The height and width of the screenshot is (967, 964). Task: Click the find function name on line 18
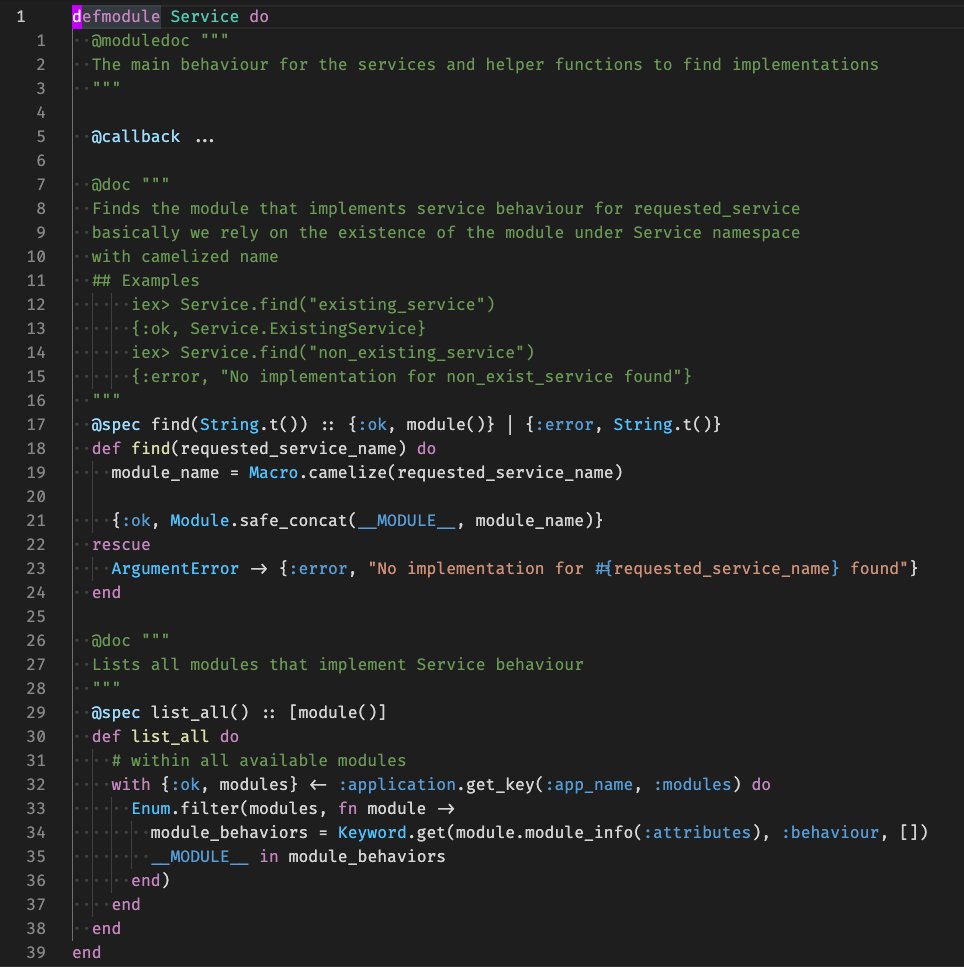[150, 448]
